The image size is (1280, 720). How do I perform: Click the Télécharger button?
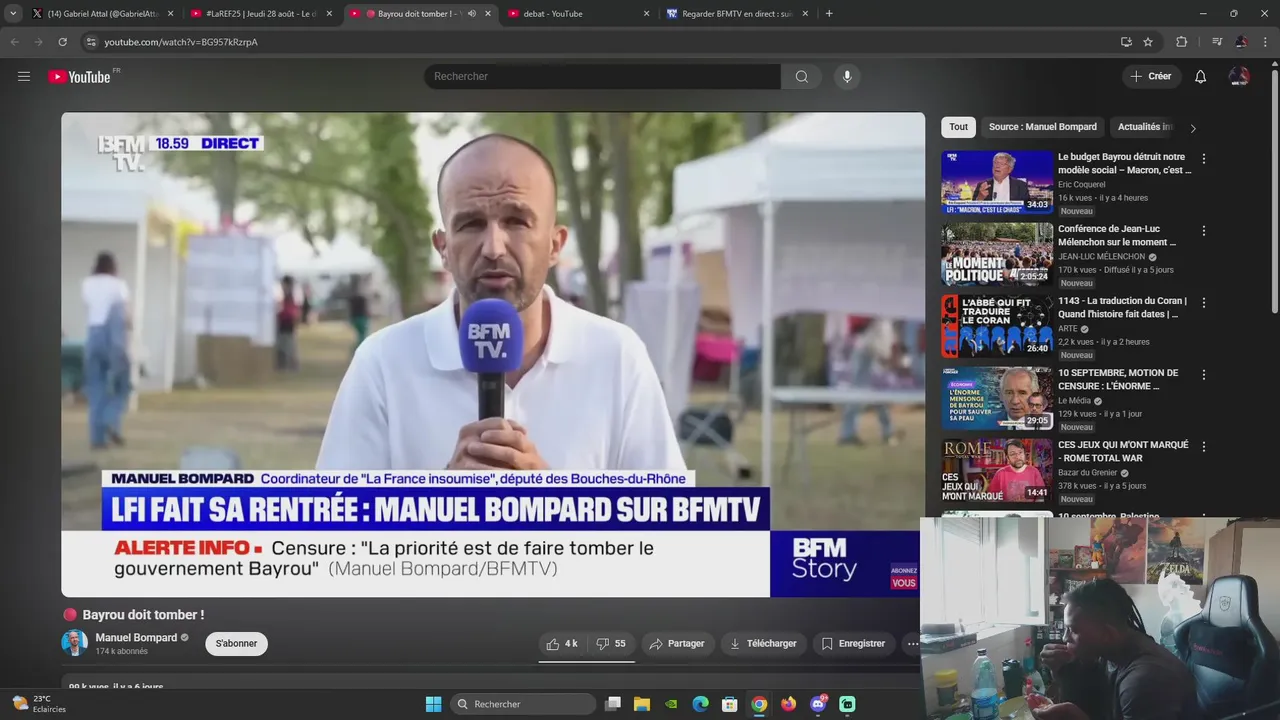pos(763,644)
